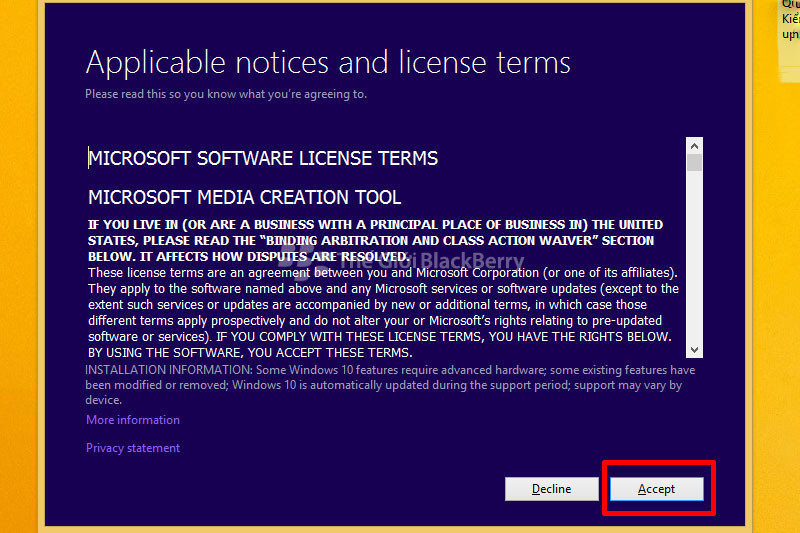The height and width of the screenshot is (533, 800).
Task: Click the license text scrollbar thumb
Action: coord(694,163)
